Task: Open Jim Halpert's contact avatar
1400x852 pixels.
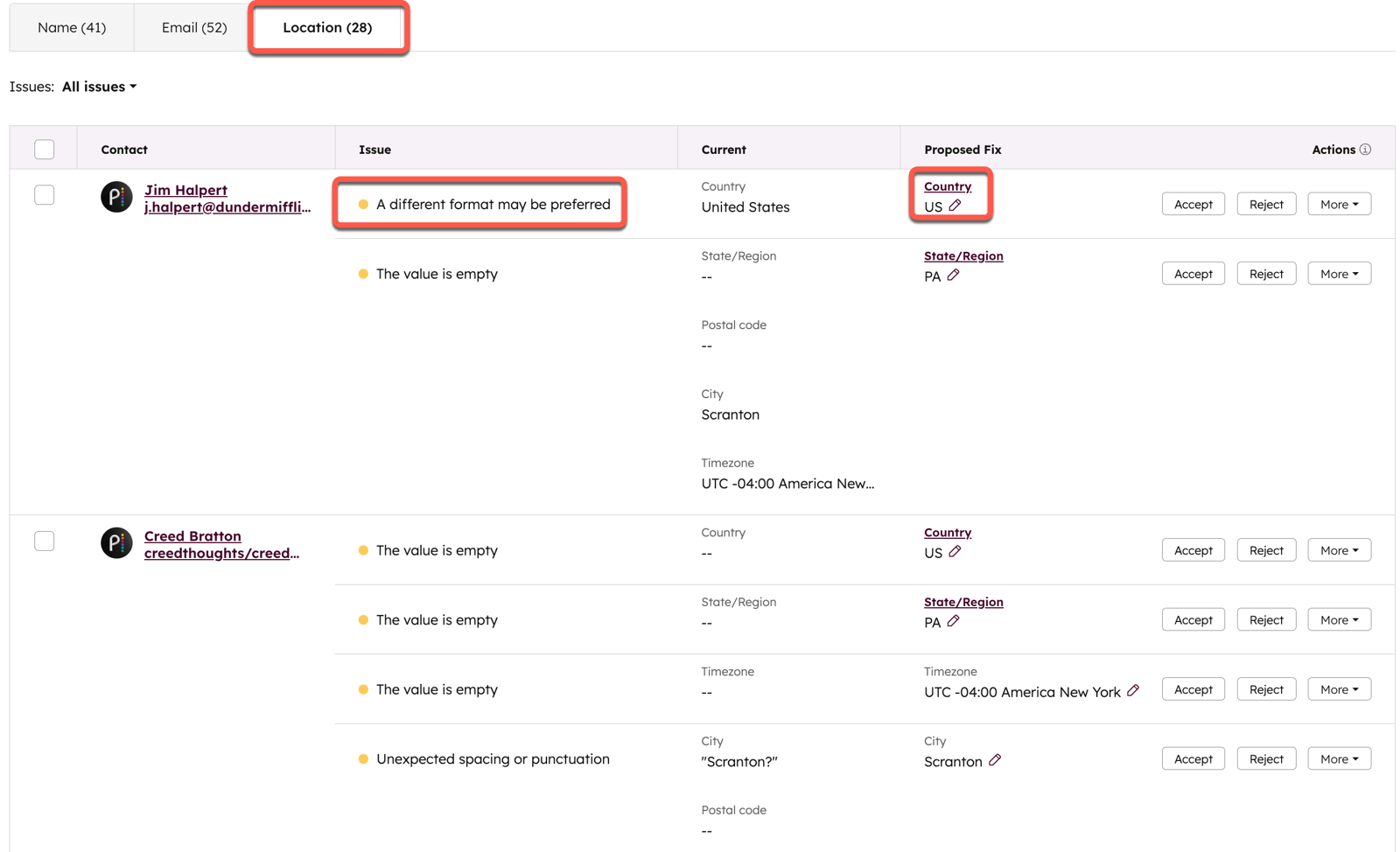Action: coord(116,197)
